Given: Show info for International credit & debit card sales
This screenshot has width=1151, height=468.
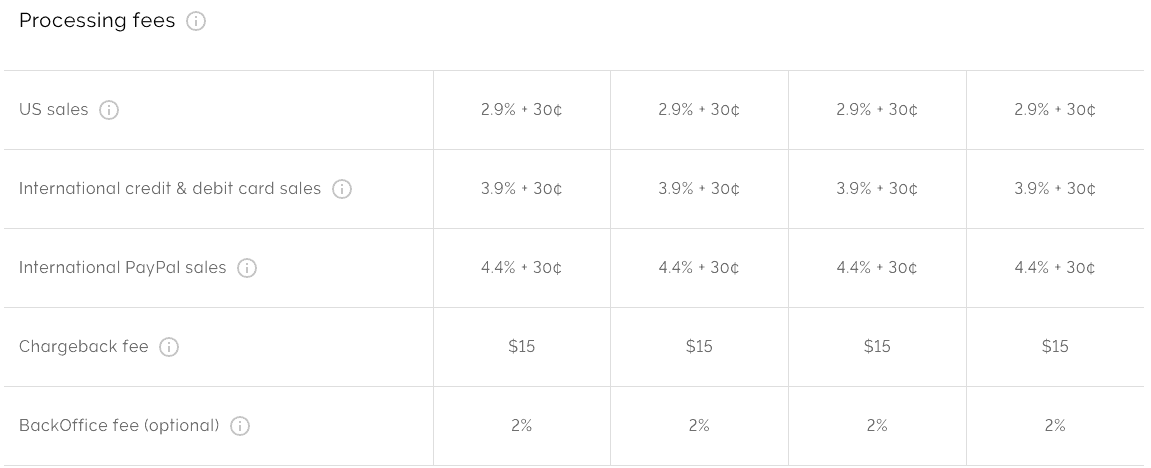Looking at the screenshot, I should pos(342,189).
